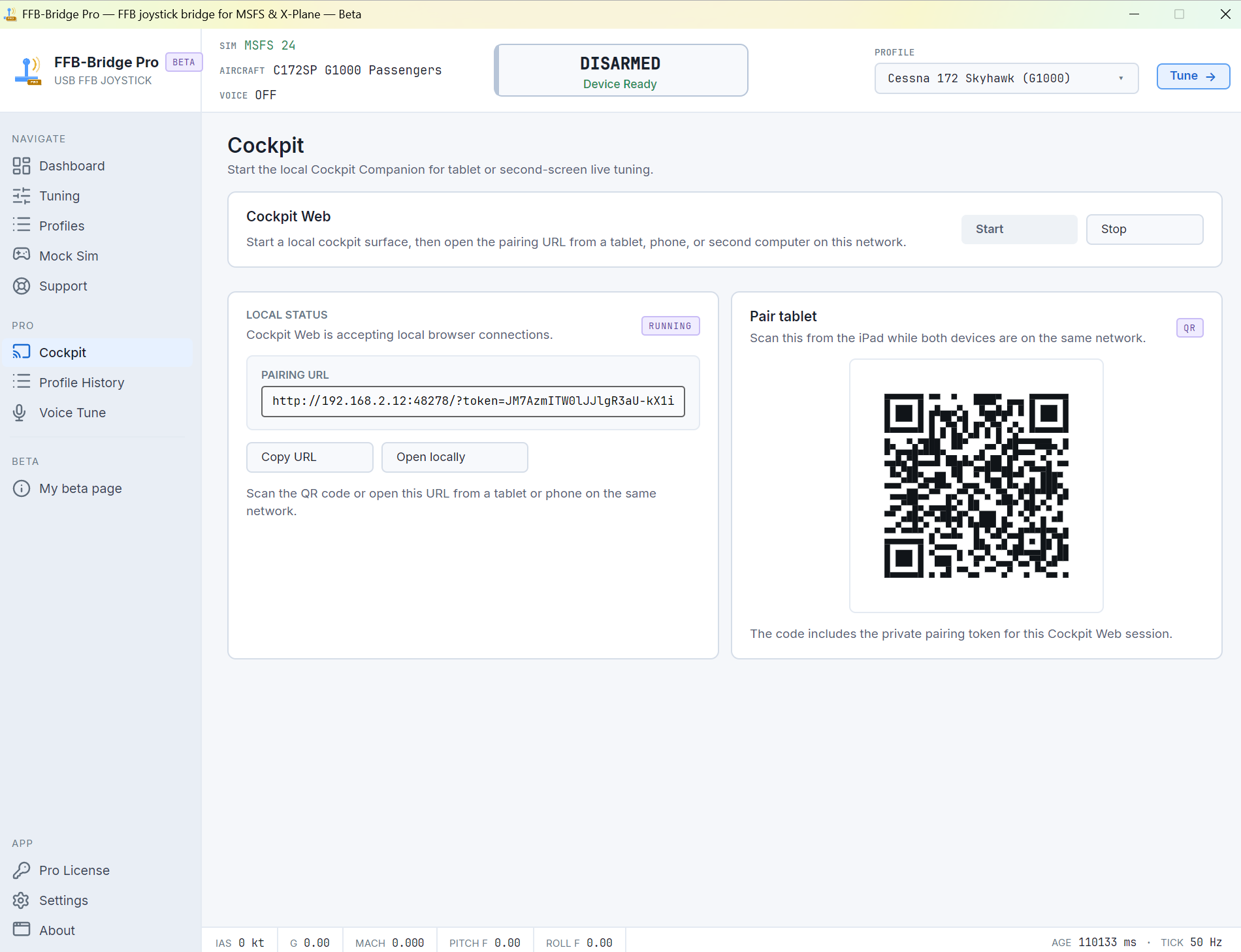Open Profiles in the sidebar
The width and height of the screenshot is (1241, 952).
[98, 226]
